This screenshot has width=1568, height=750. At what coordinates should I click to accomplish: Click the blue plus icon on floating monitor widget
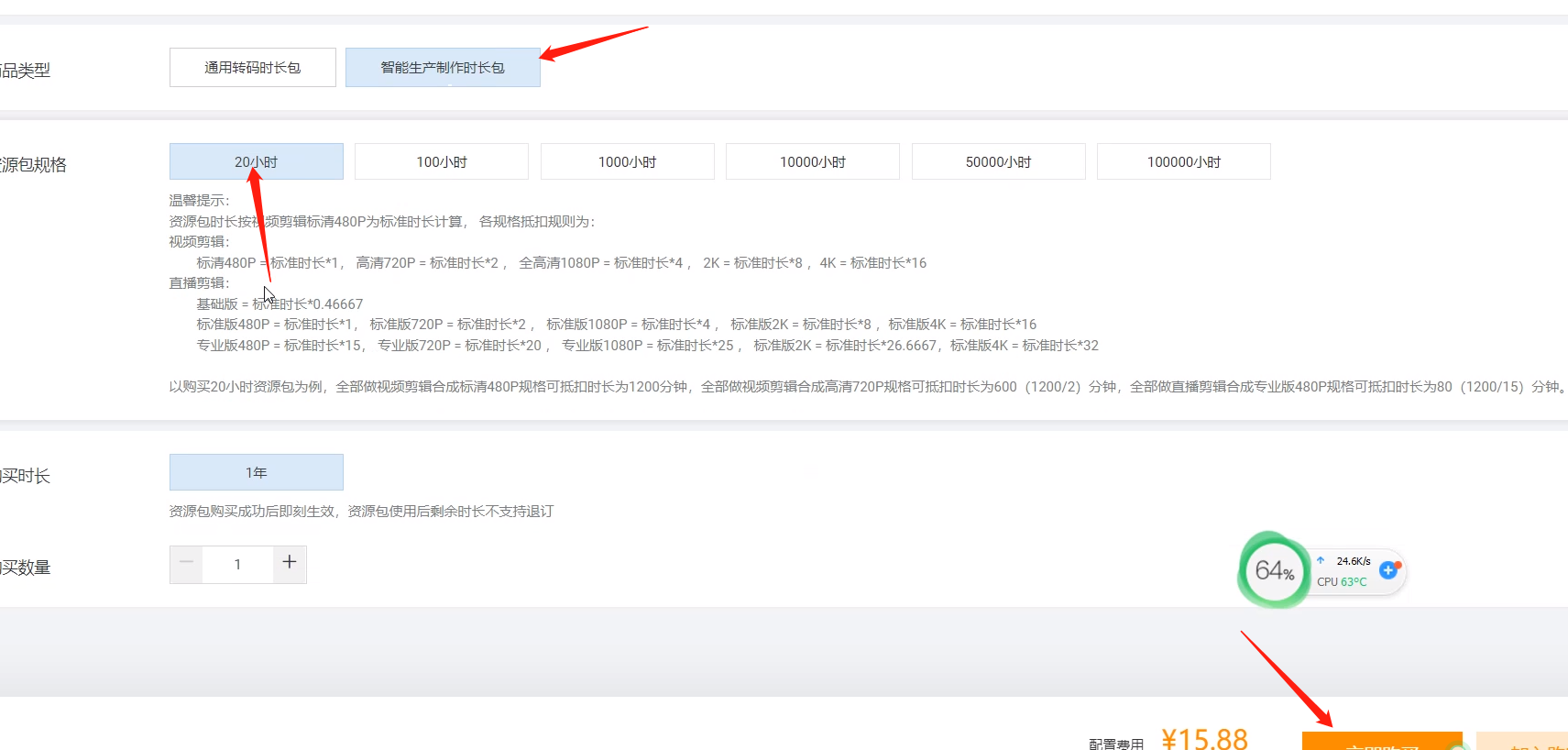[x=1388, y=570]
